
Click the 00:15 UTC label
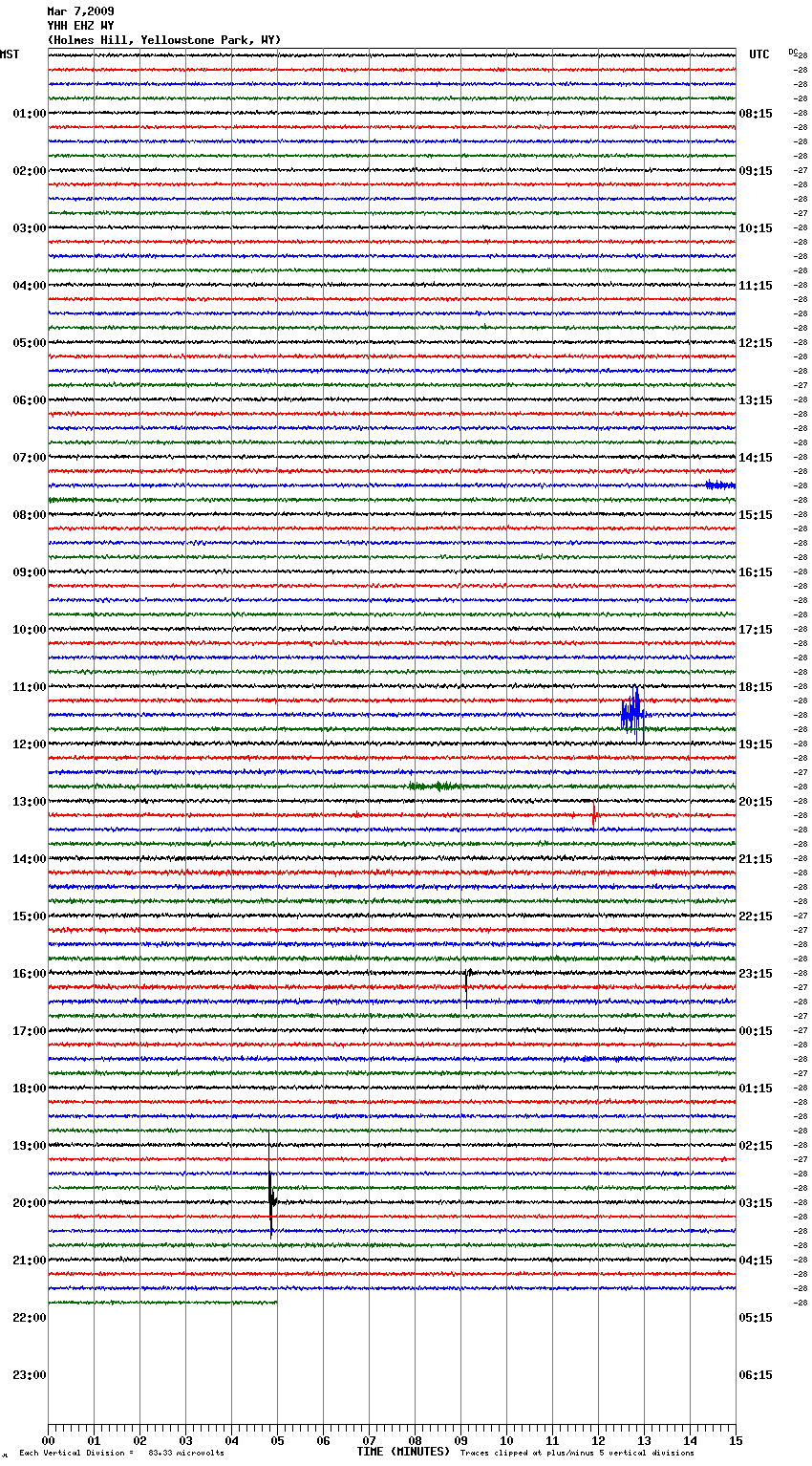756,1031
